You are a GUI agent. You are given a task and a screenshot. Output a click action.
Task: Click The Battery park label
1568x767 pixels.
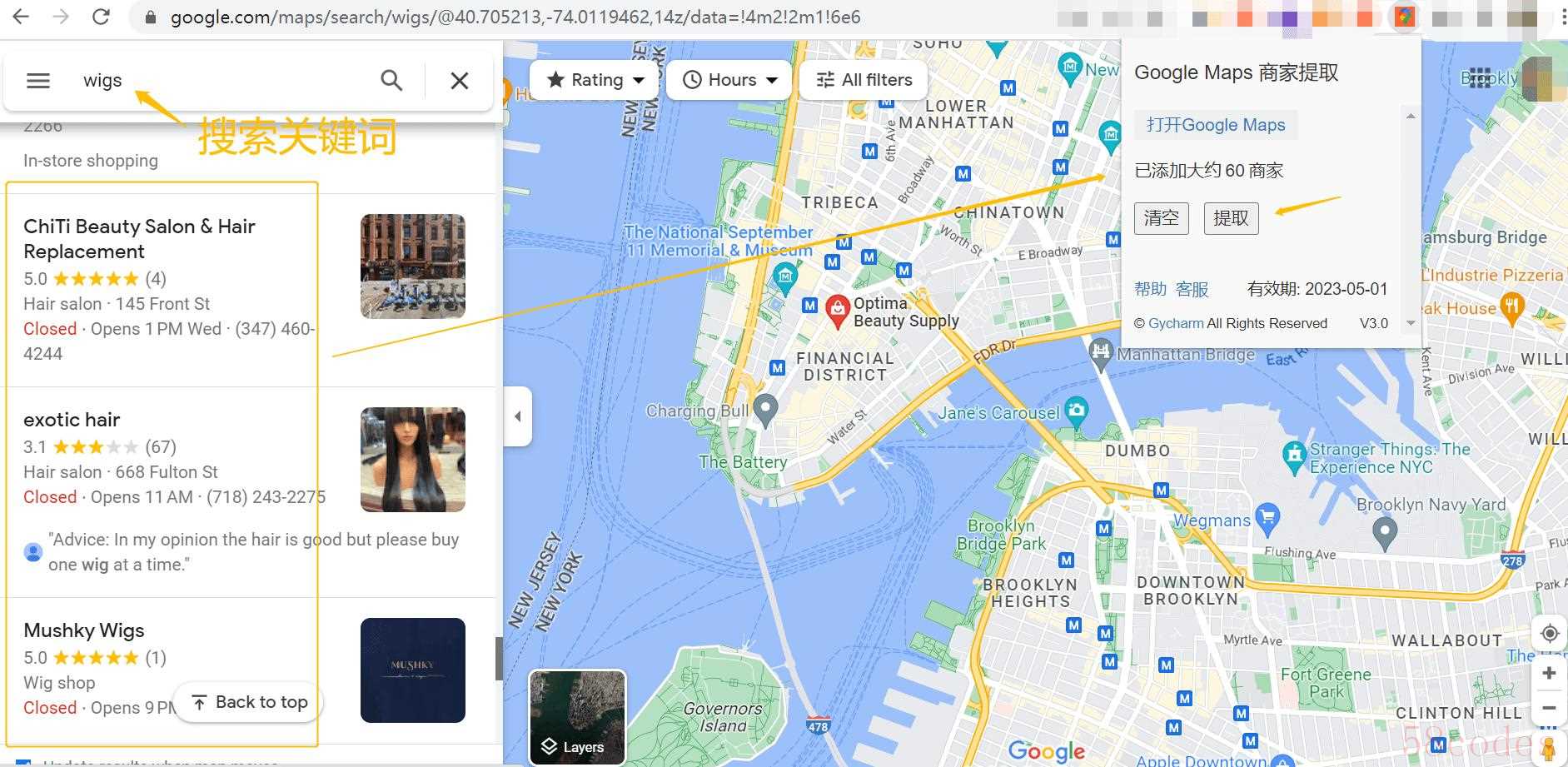tap(743, 462)
